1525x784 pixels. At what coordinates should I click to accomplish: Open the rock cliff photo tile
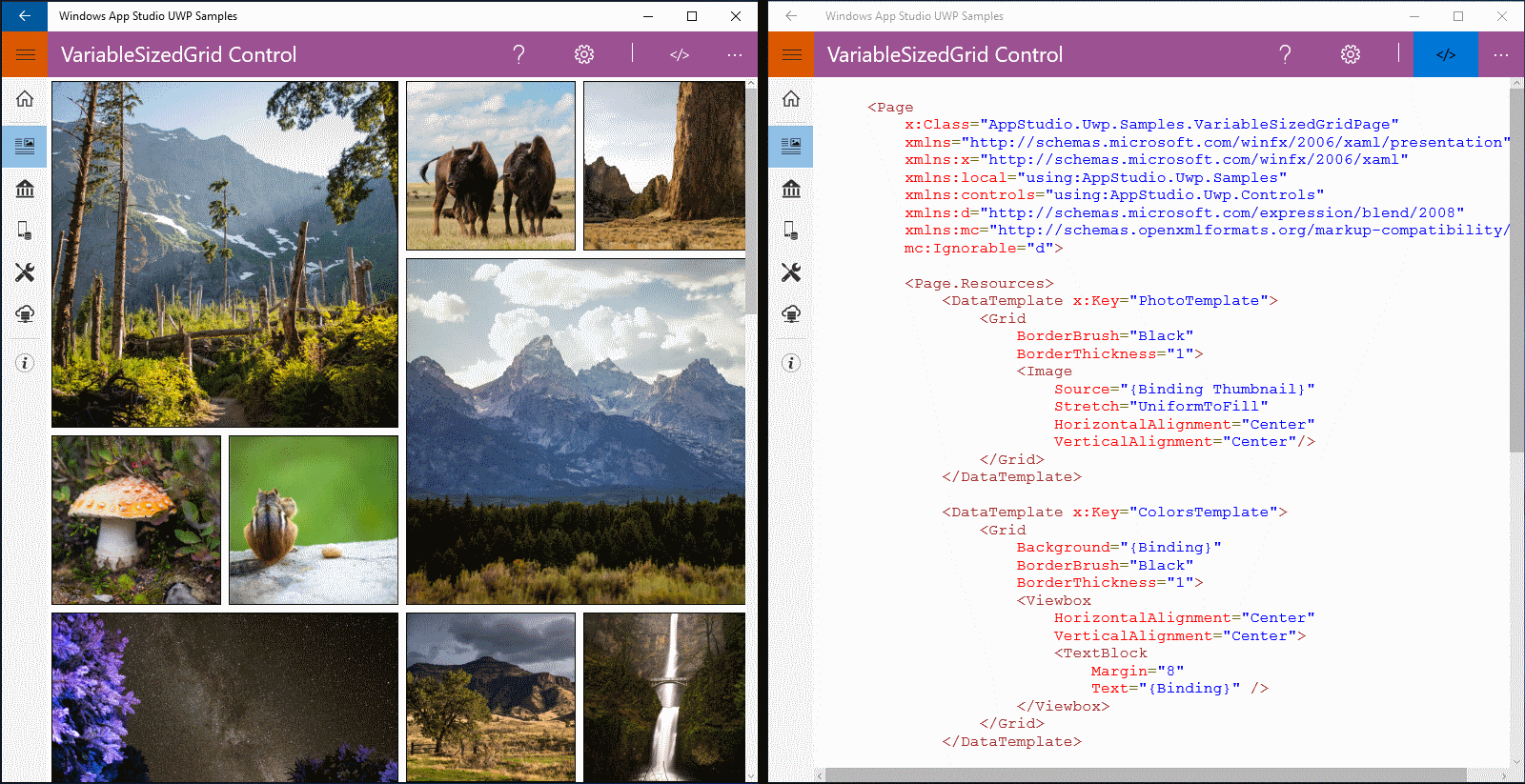pos(664,166)
